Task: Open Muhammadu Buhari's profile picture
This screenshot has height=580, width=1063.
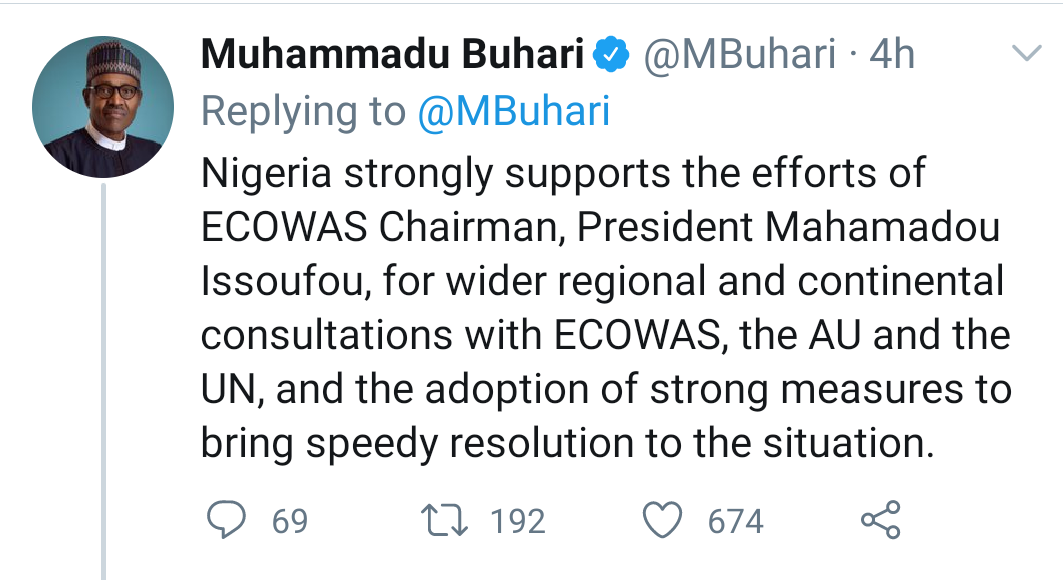Action: pos(103,107)
